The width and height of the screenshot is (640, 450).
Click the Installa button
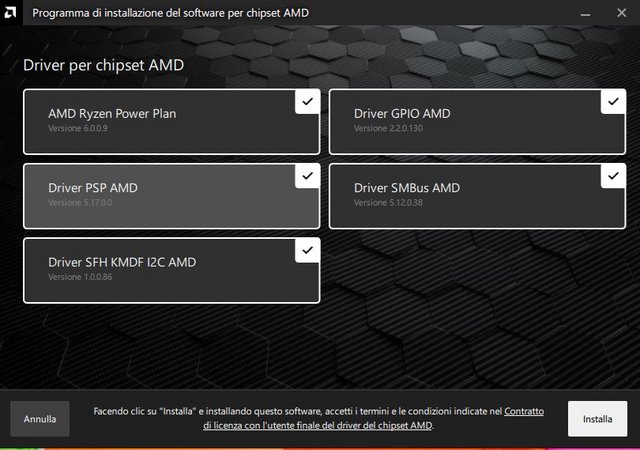pos(598,419)
